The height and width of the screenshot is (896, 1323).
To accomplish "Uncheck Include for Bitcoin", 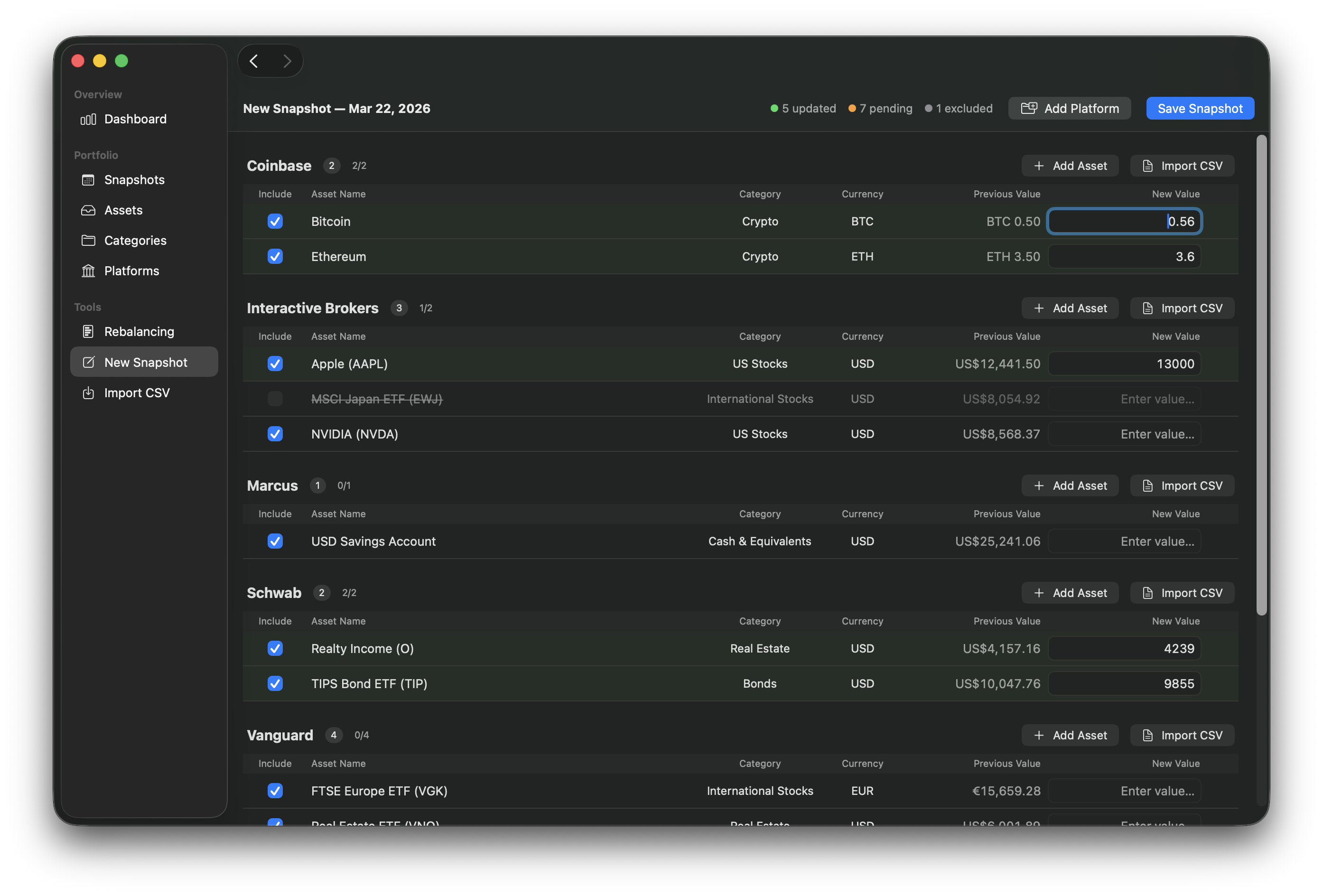I will (x=275, y=222).
